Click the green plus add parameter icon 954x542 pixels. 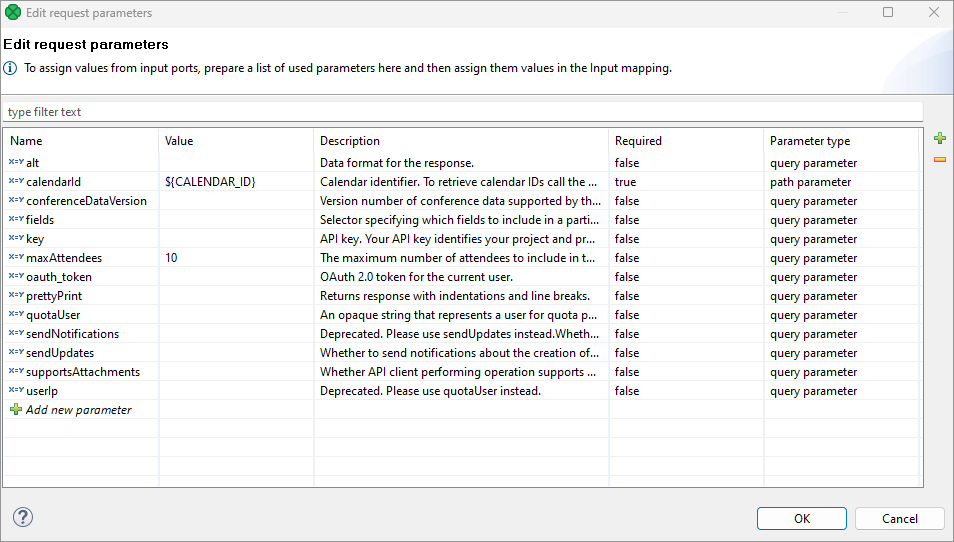pos(939,138)
